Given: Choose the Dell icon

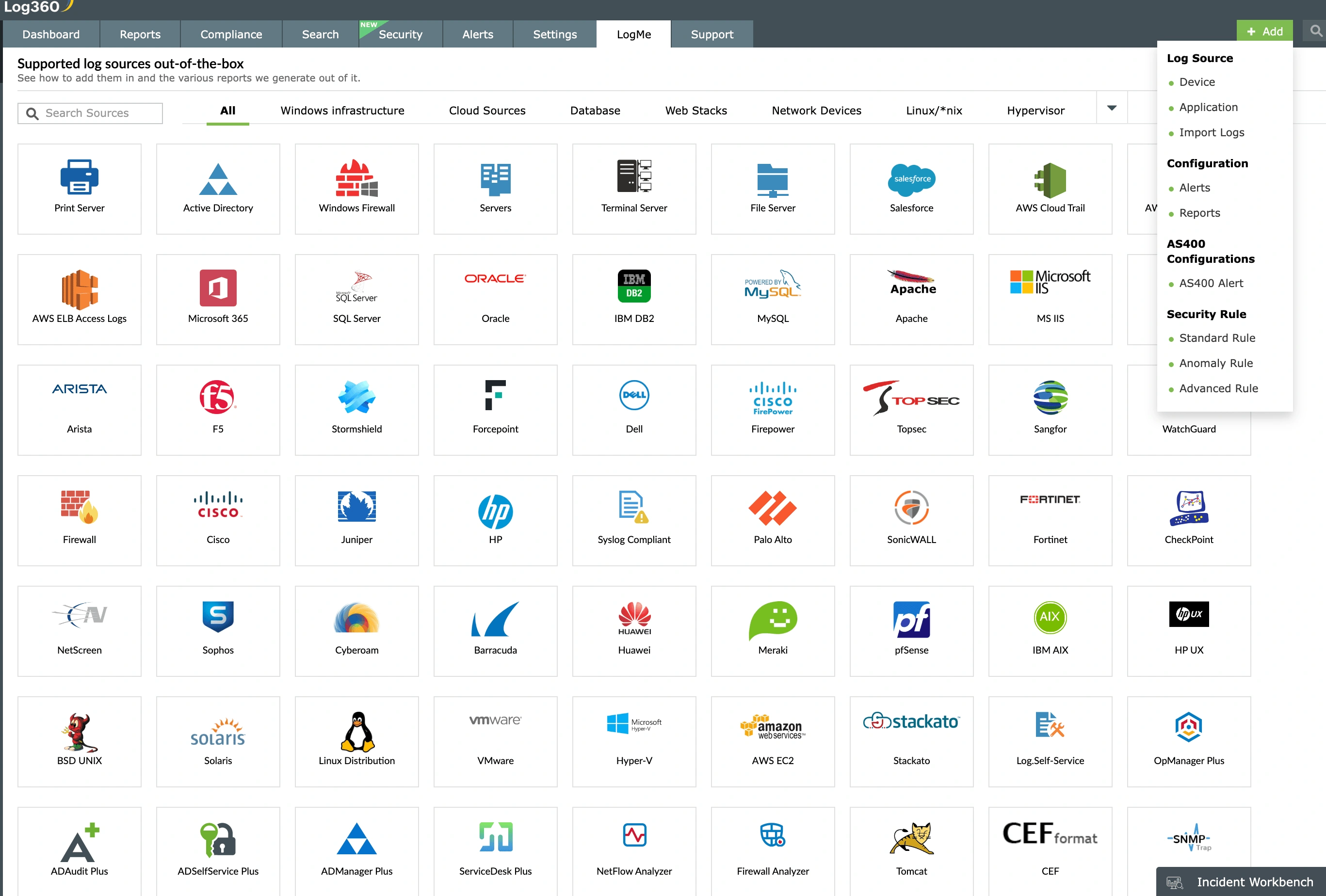Looking at the screenshot, I should [634, 395].
